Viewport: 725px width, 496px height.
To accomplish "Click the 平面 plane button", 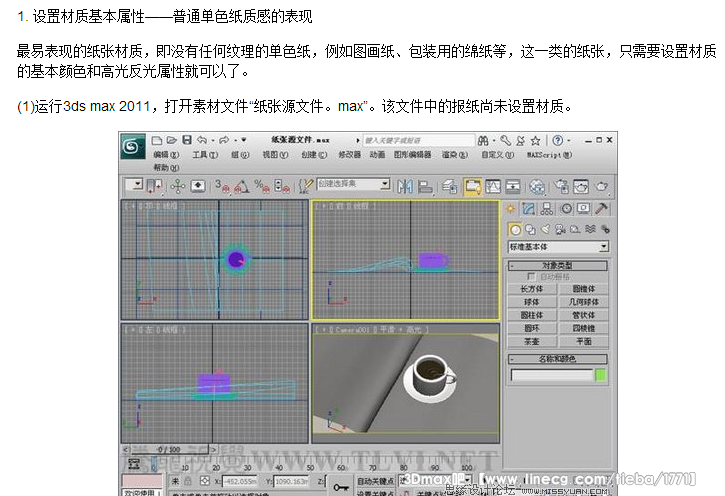I will pyautogui.click(x=584, y=341).
